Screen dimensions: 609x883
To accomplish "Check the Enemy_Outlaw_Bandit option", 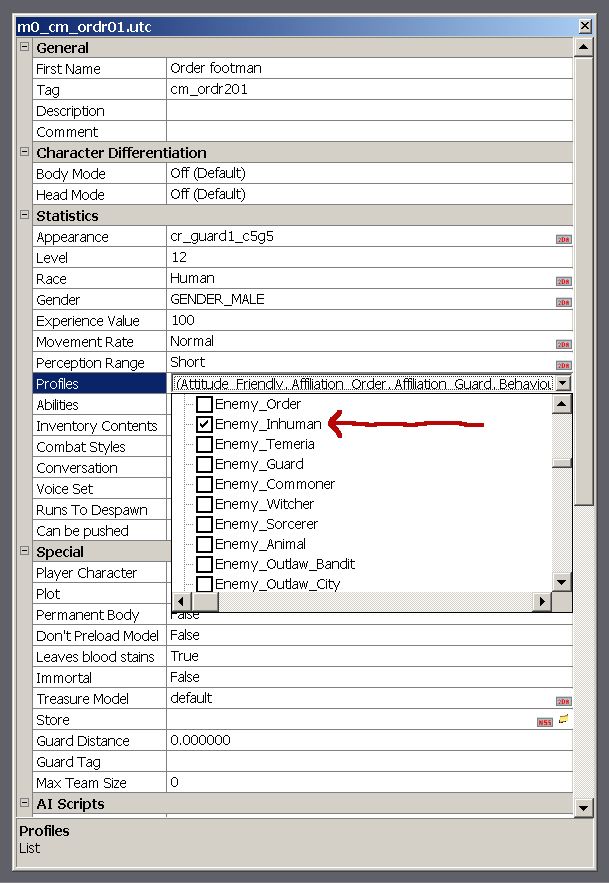I will pos(204,564).
